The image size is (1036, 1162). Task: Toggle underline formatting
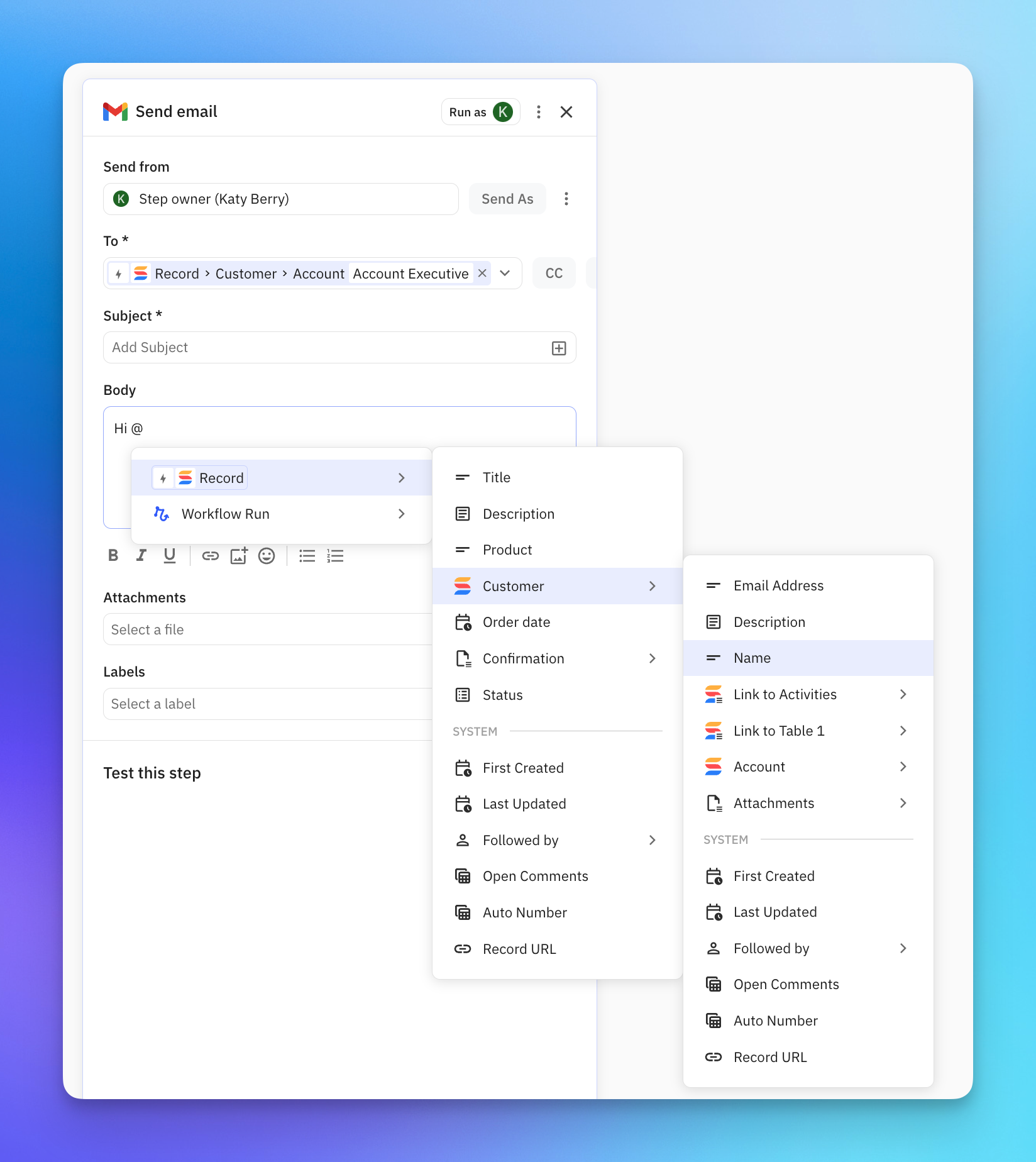tap(169, 555)
